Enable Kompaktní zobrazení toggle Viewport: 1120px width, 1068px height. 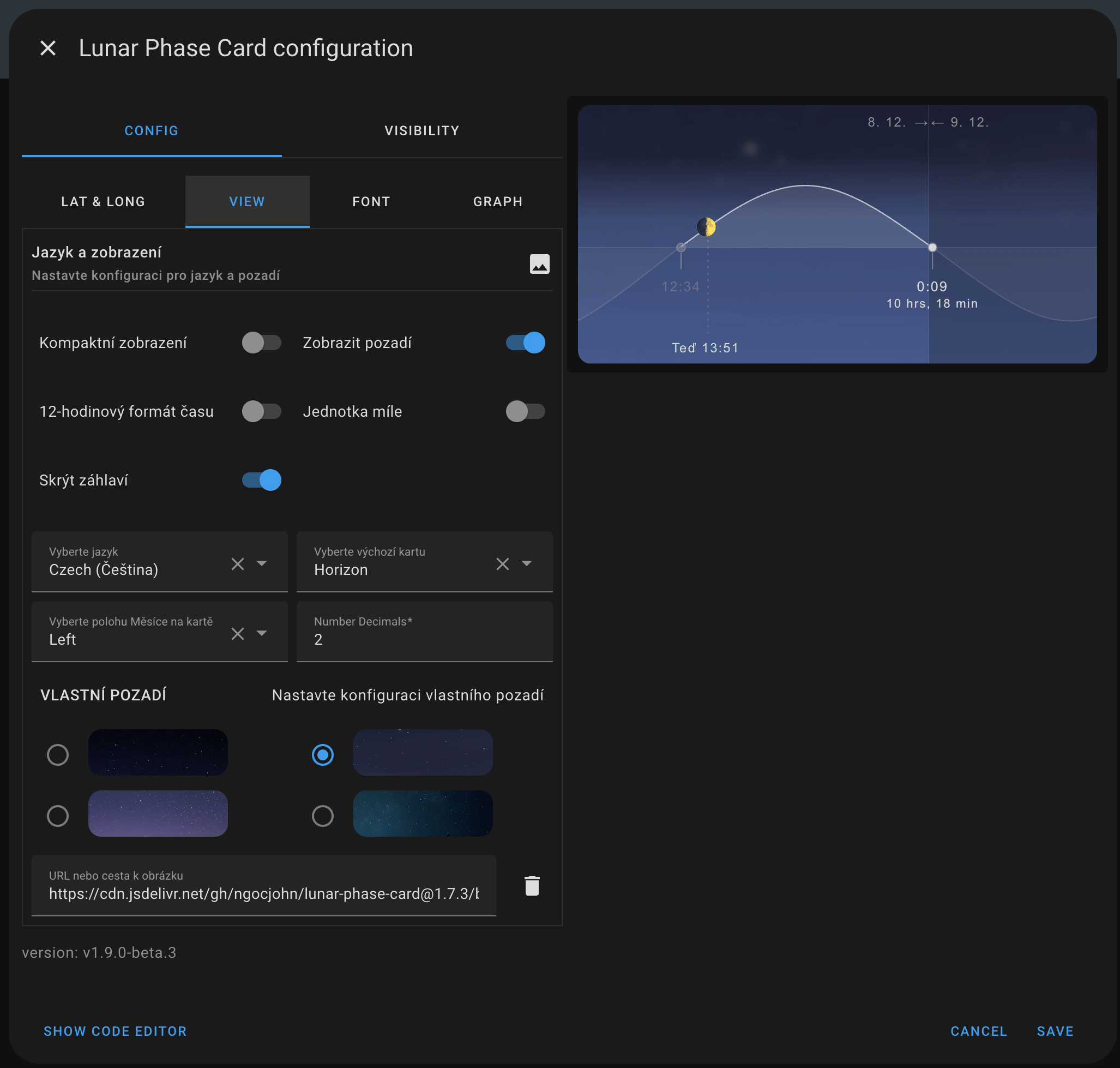coord(261,343)
